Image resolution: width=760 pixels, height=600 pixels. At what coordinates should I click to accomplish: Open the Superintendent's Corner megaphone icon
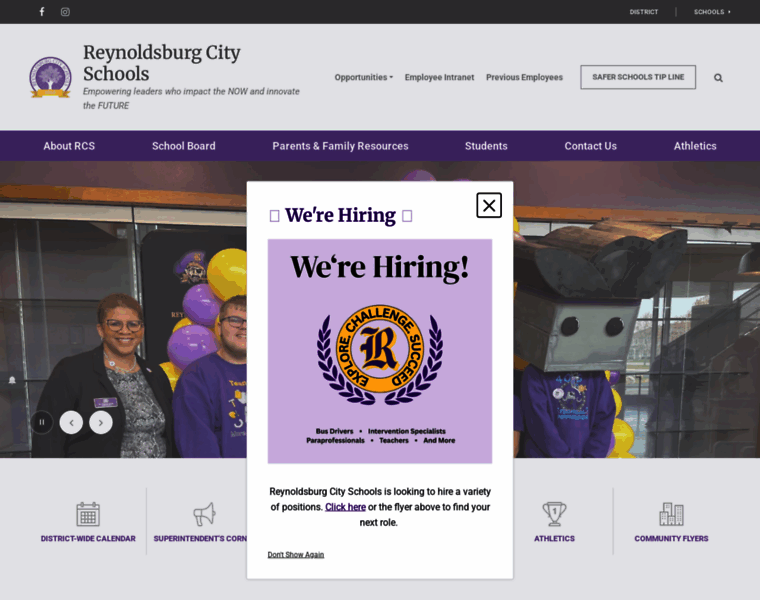point(205,514)
